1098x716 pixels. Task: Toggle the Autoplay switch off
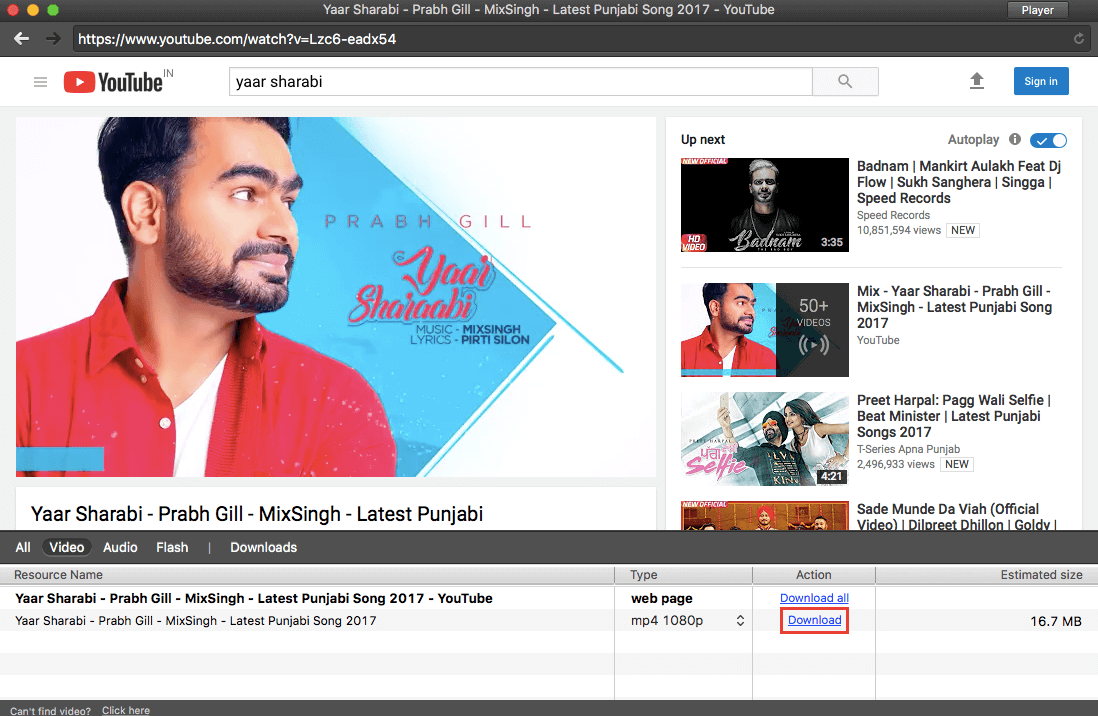pyautogui.click(x=1048, y=140)
